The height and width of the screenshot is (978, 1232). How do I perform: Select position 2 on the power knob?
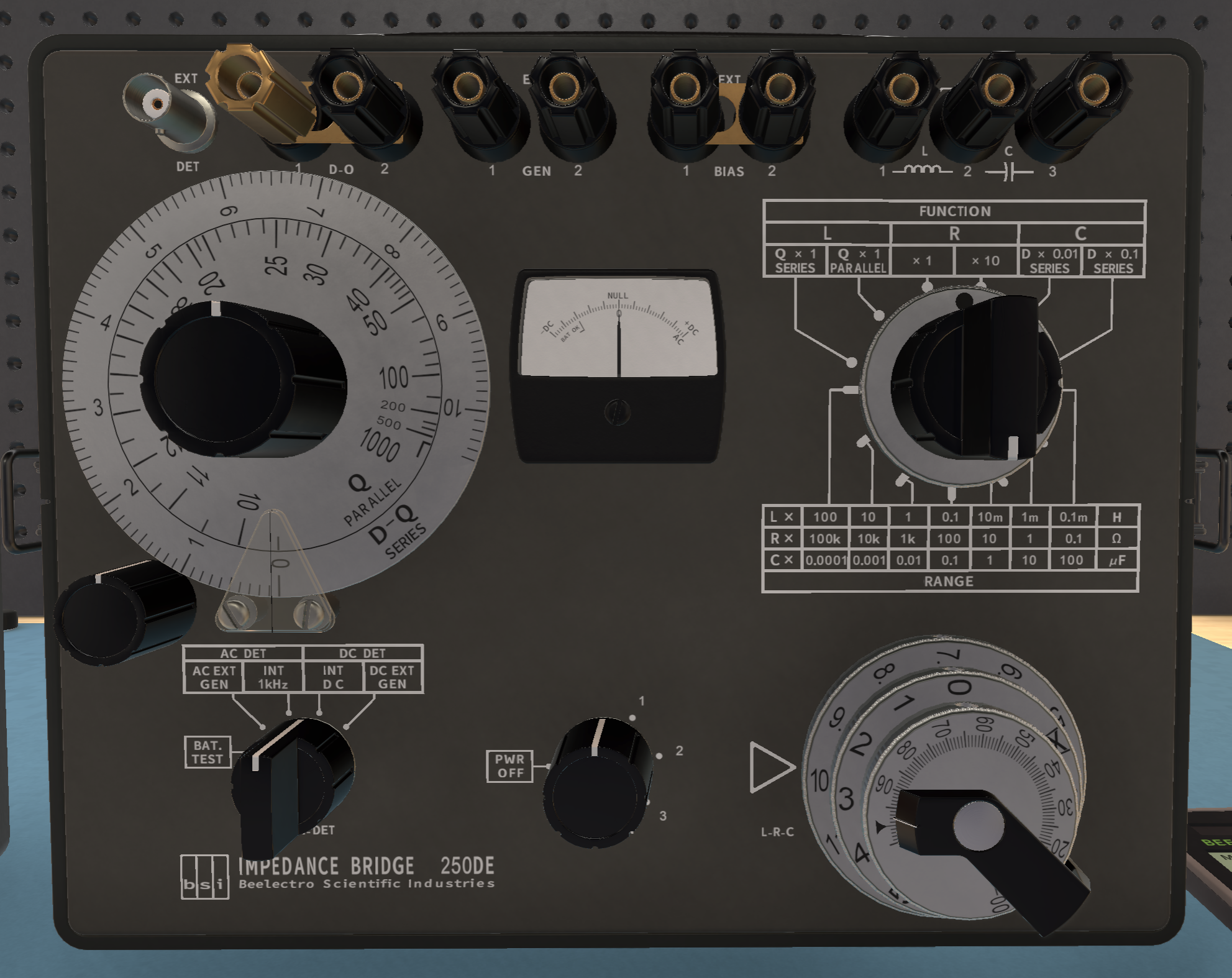click(679, 751)
